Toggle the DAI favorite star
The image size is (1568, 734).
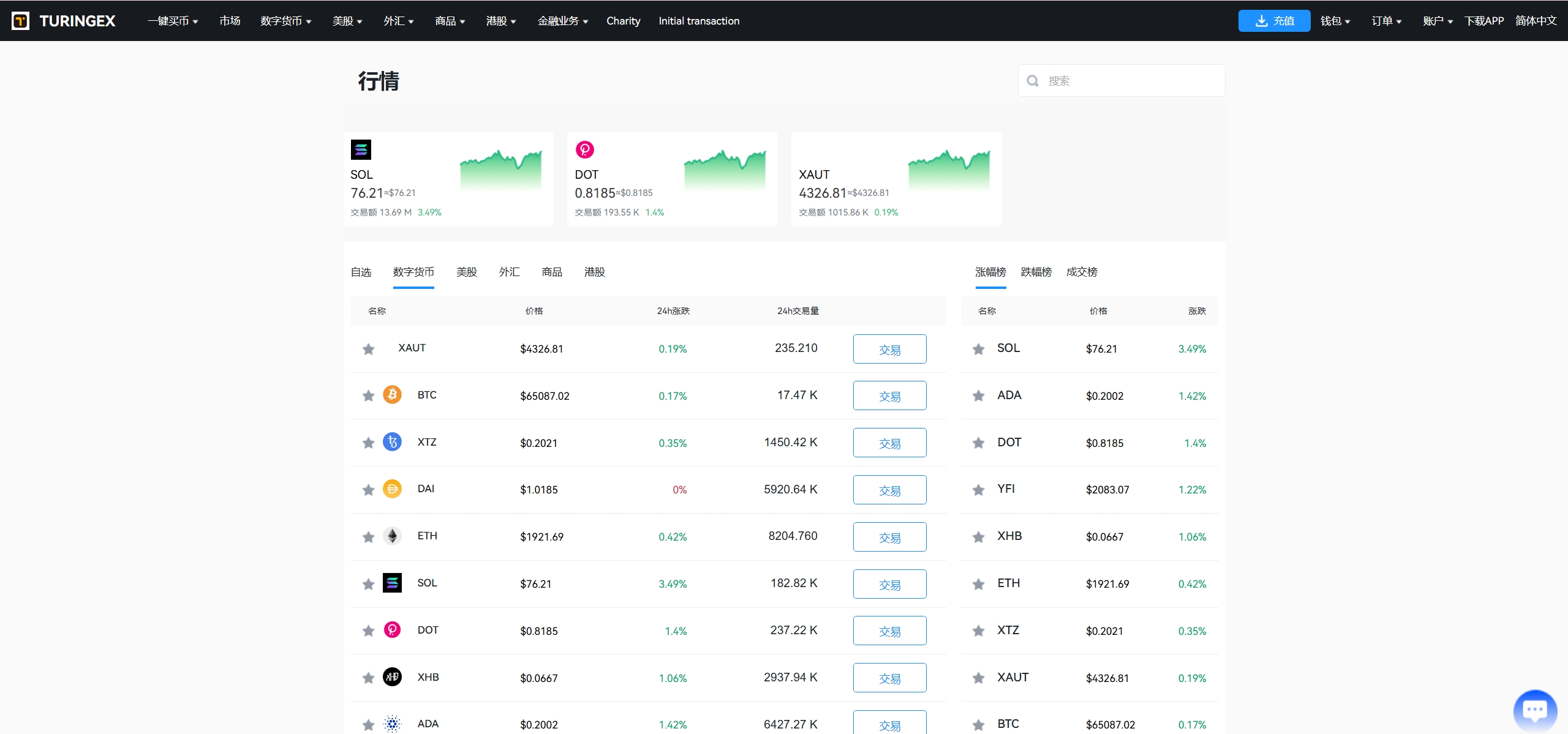click(368, 490)
